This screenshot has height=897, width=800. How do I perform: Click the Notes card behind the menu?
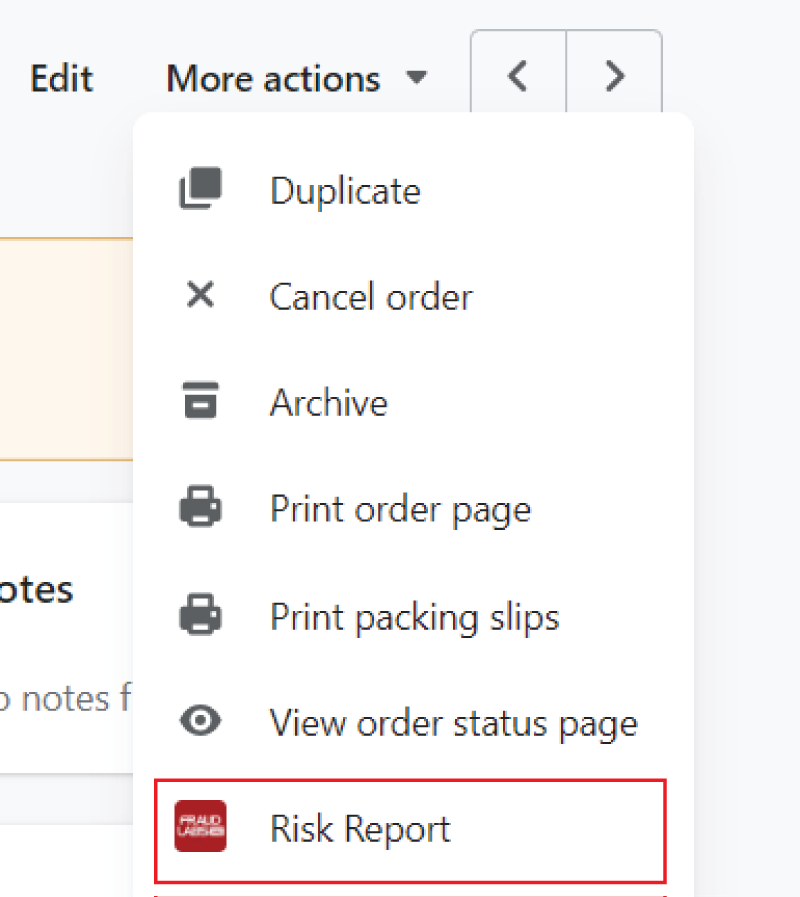[66, 638]
